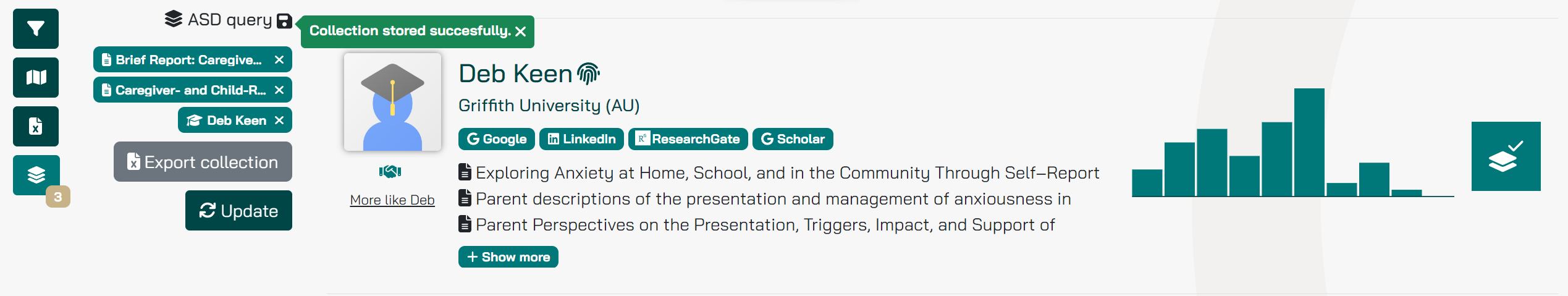Expand publications with Show more
The width and height of the screenshot is (1568, 296).
pyautogui.click(x=508, y=257)
